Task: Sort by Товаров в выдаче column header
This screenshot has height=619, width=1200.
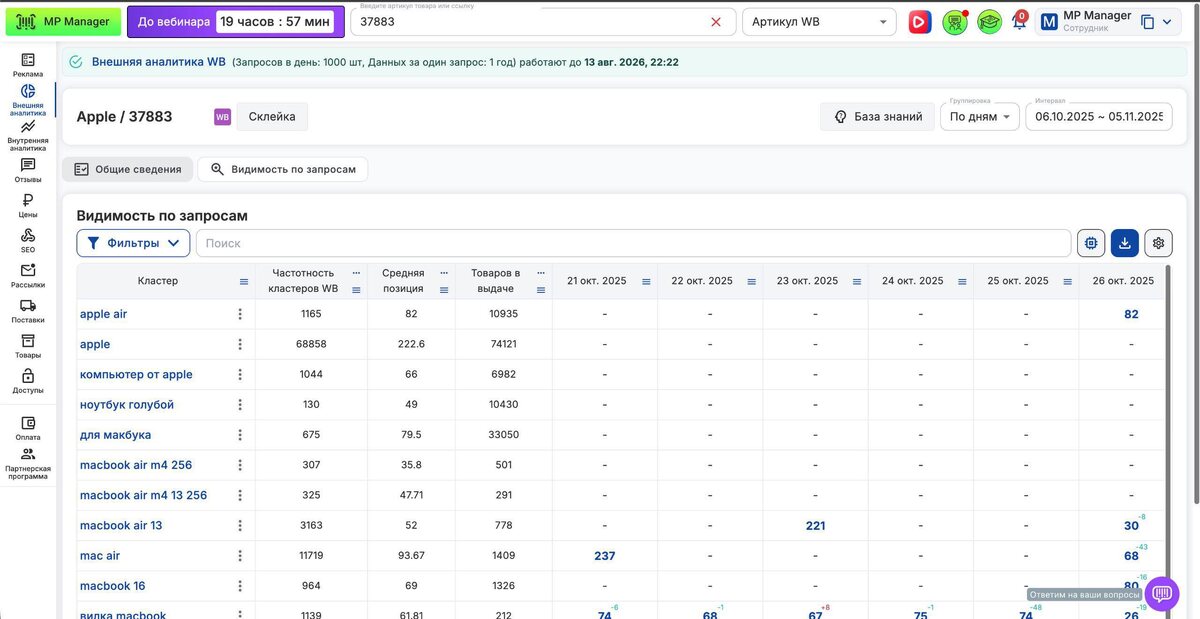Action: [x=495, y=281]
